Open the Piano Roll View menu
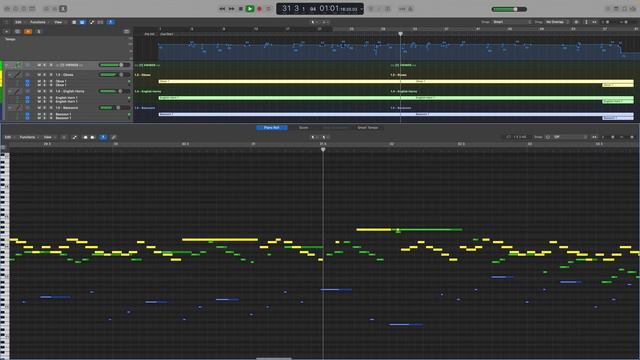Image resolution: width=640 pixels, height=360 pixels. [x=48, y=137]
